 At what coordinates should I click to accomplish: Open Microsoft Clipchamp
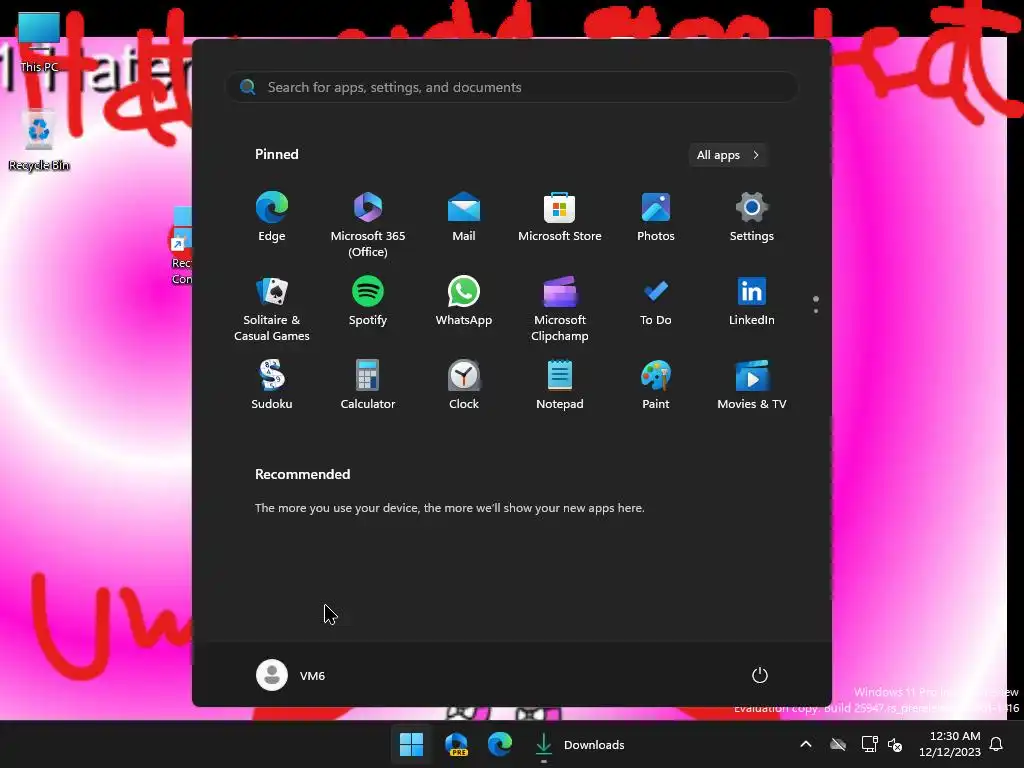(x=560, y=308)
